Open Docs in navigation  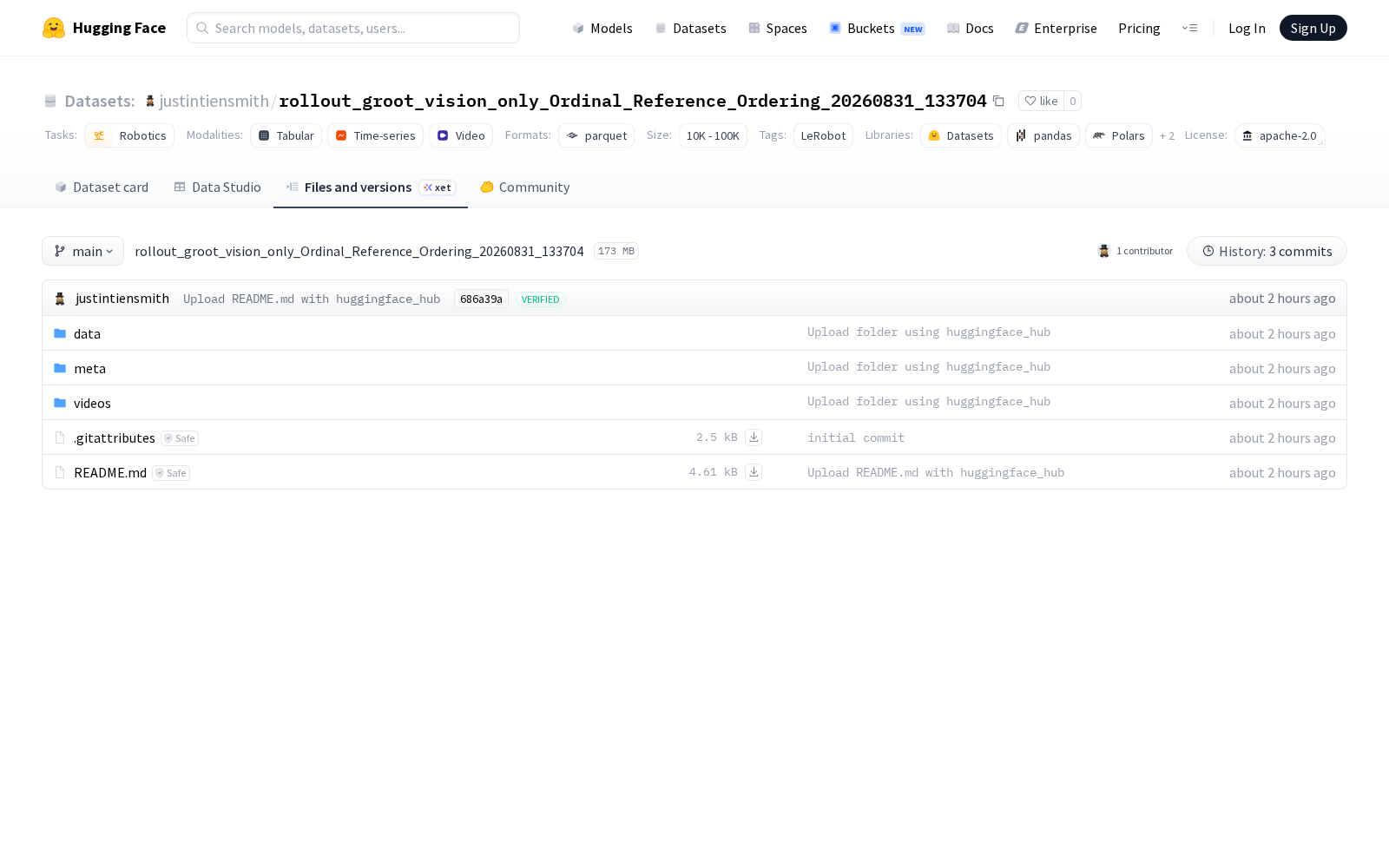[971, 28]
